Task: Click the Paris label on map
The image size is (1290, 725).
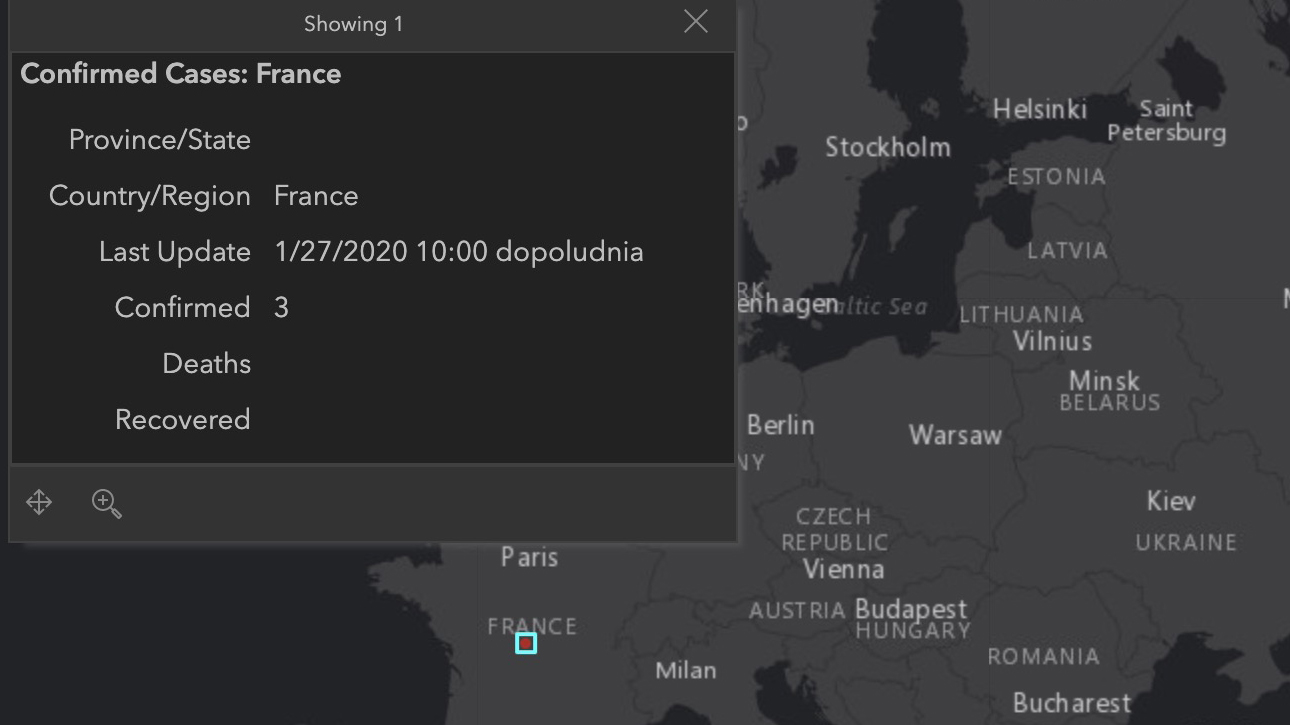Action: point(529,556)
